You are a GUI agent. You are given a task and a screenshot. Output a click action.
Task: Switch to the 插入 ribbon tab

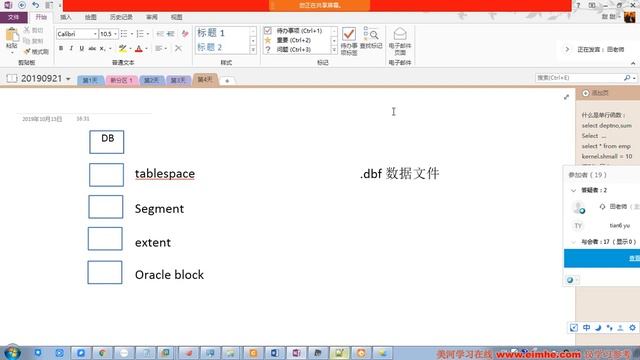(x=66, y=17)
